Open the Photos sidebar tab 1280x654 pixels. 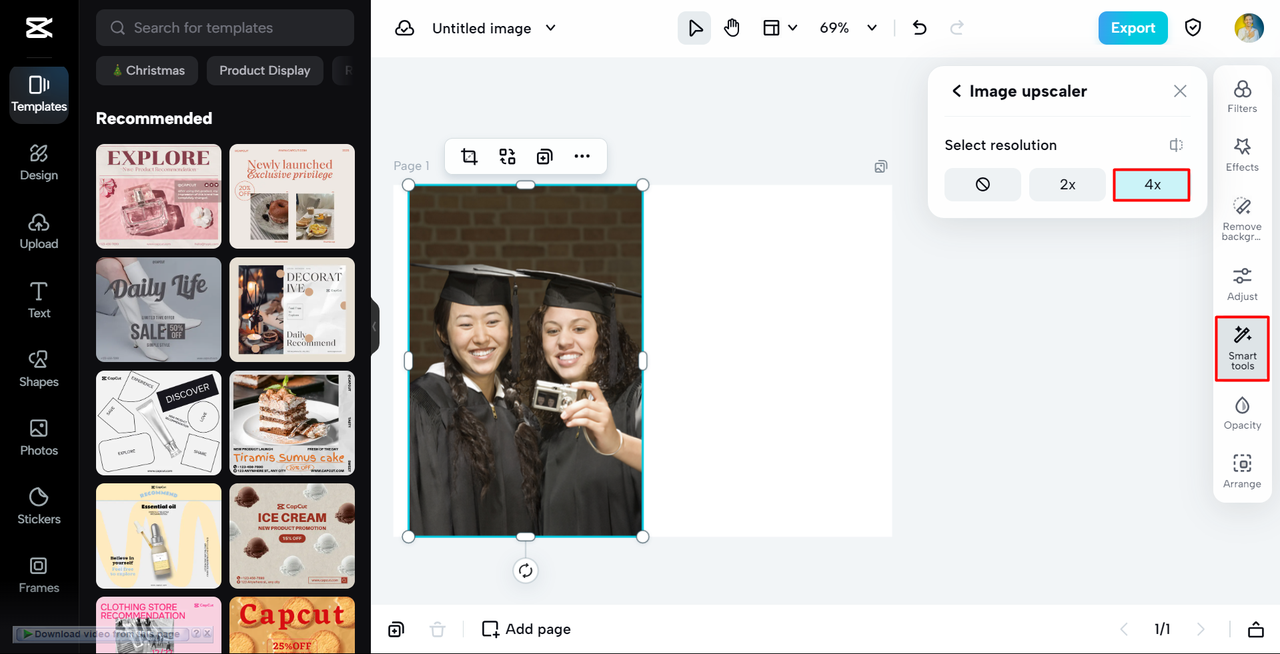(x=39, y=438)
